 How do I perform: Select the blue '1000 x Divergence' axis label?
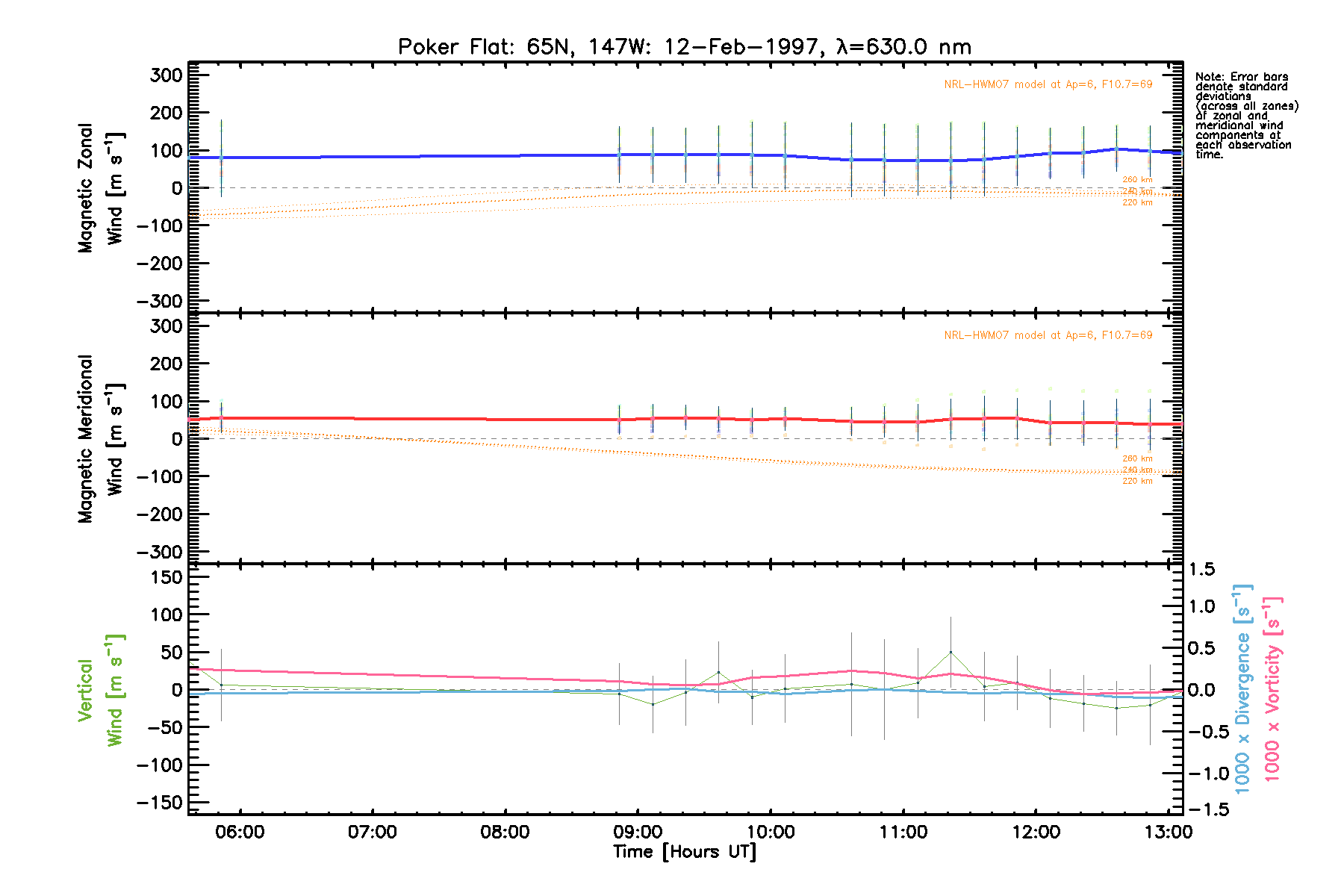1242,690
